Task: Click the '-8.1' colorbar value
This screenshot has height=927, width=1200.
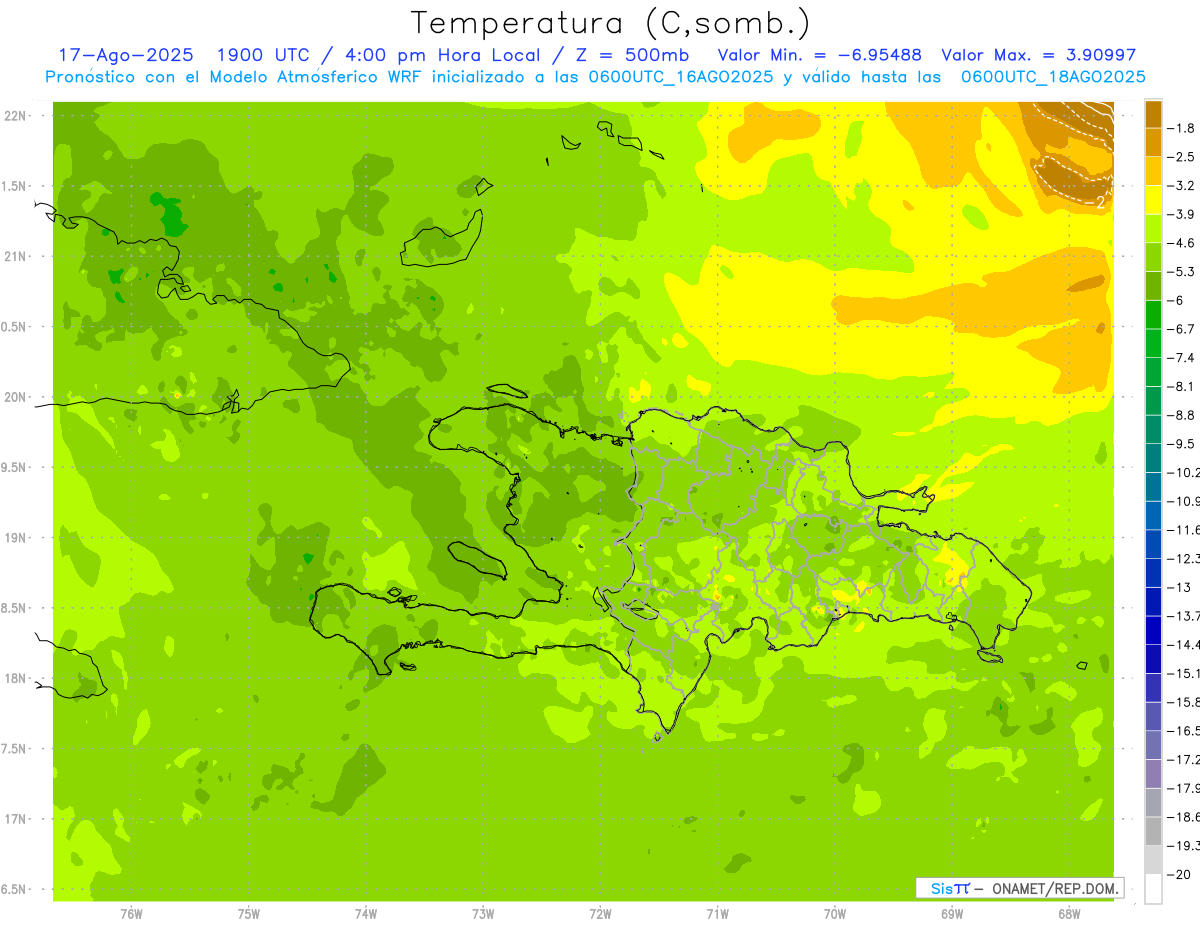Action: (x=1181, y=386)
